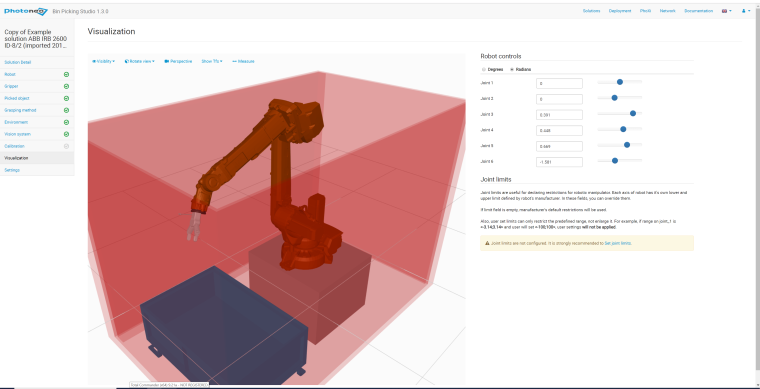Screen dimensions: 760x389
Task: Open the language flag dropdown
Action: (x=727, y=11)
